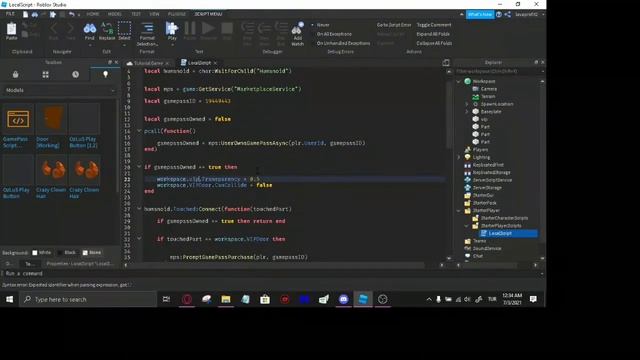Click Go to Script Error action
The width and height of the screenshot is (640, 360).
tap(394, 25)
